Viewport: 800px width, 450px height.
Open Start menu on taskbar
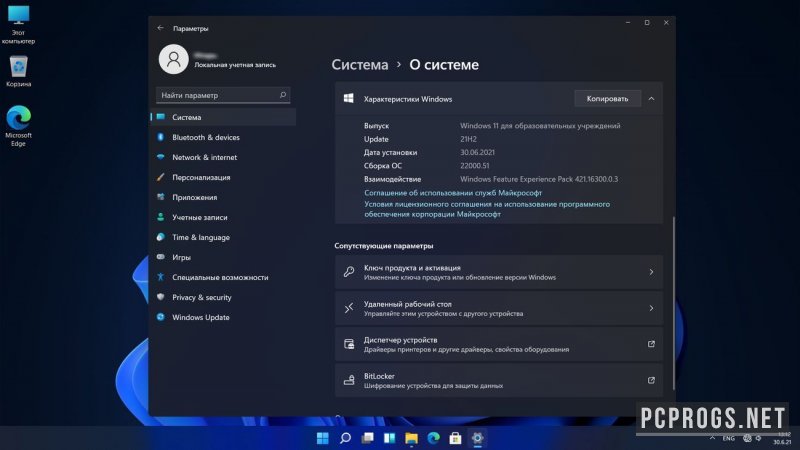(322, 438)
